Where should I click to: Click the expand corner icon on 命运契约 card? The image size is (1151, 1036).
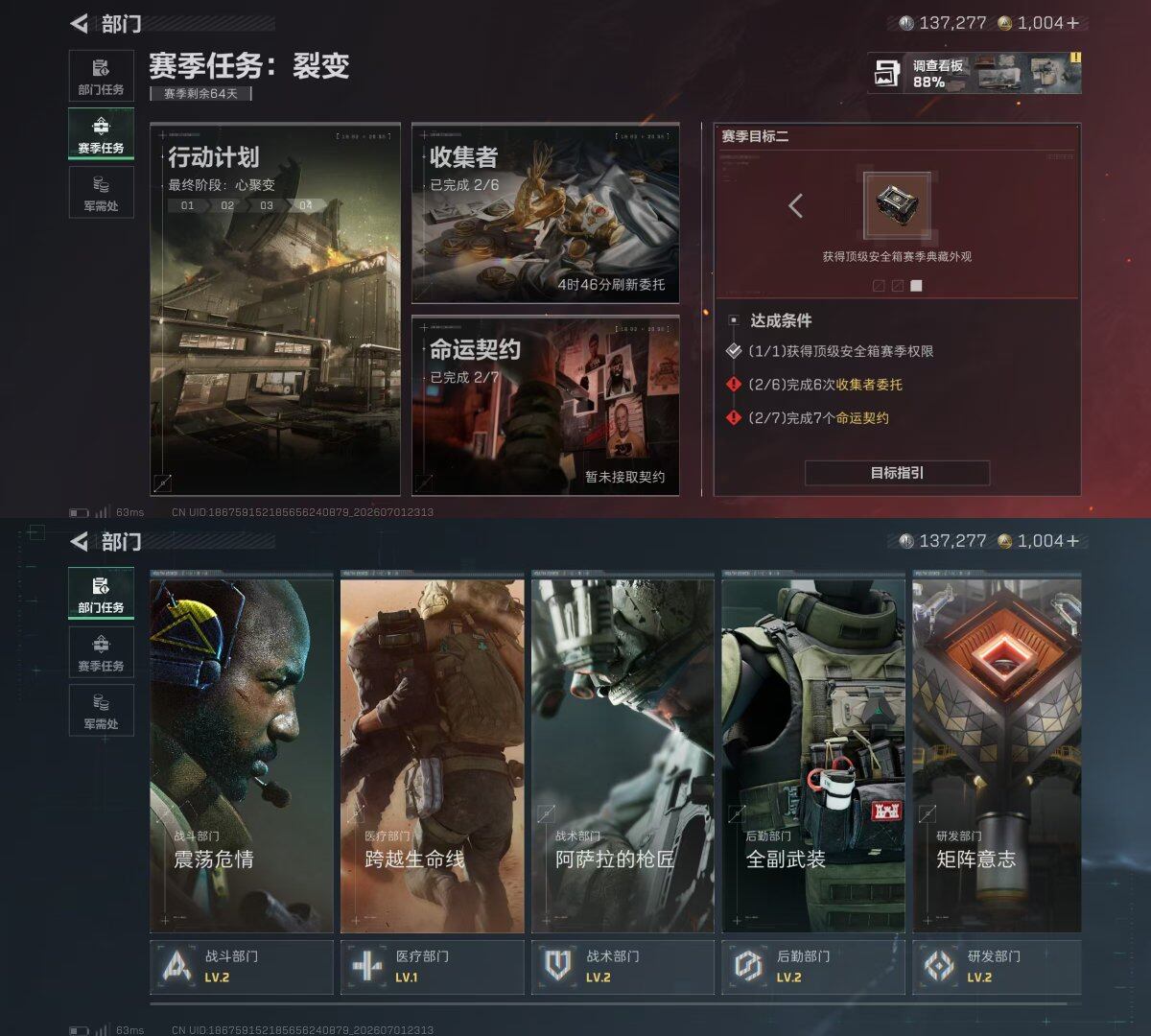(x=424, y=483)
